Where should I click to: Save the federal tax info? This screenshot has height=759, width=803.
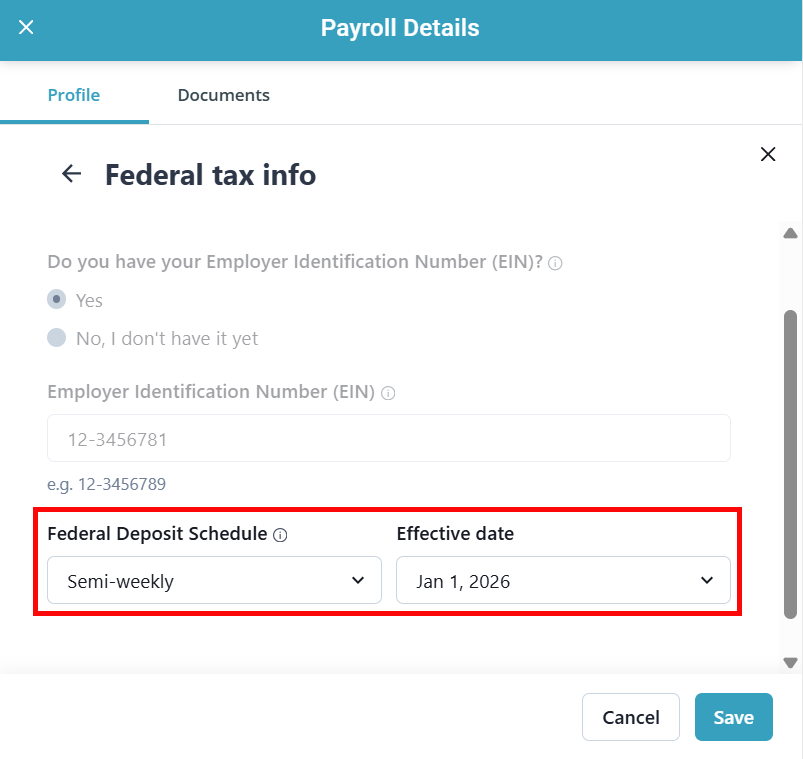pyautogui.click(x=733, y=717)
